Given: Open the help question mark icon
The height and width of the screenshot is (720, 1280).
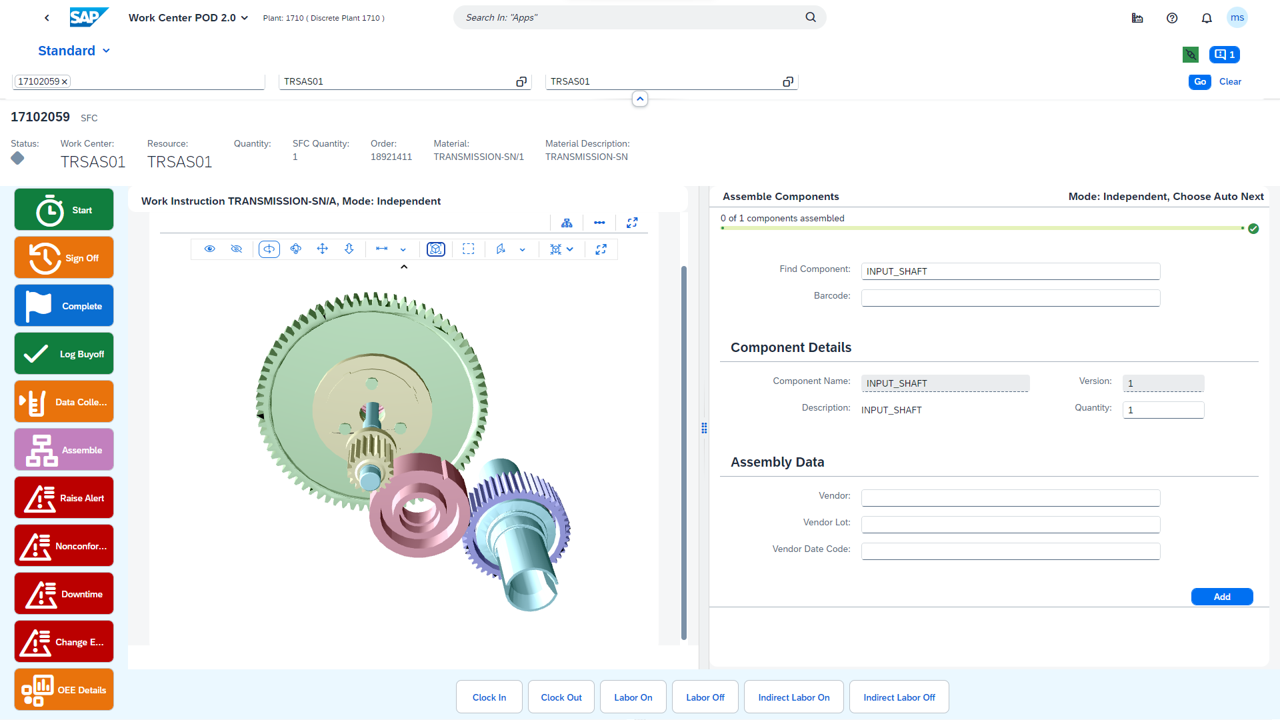Looking at the screenshot, I should click(1172, 18).
